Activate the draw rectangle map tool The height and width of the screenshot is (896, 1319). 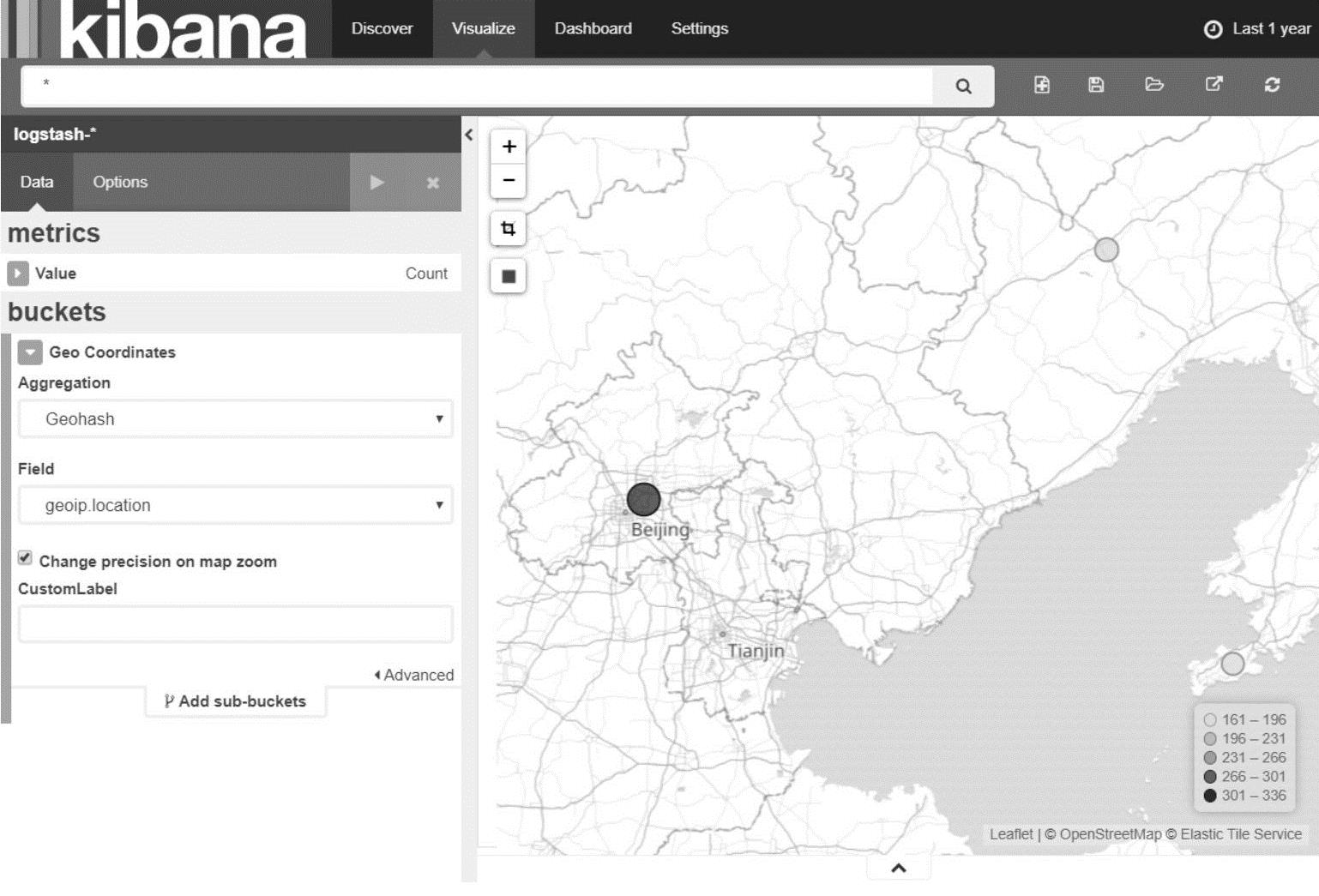click(509, 276)
